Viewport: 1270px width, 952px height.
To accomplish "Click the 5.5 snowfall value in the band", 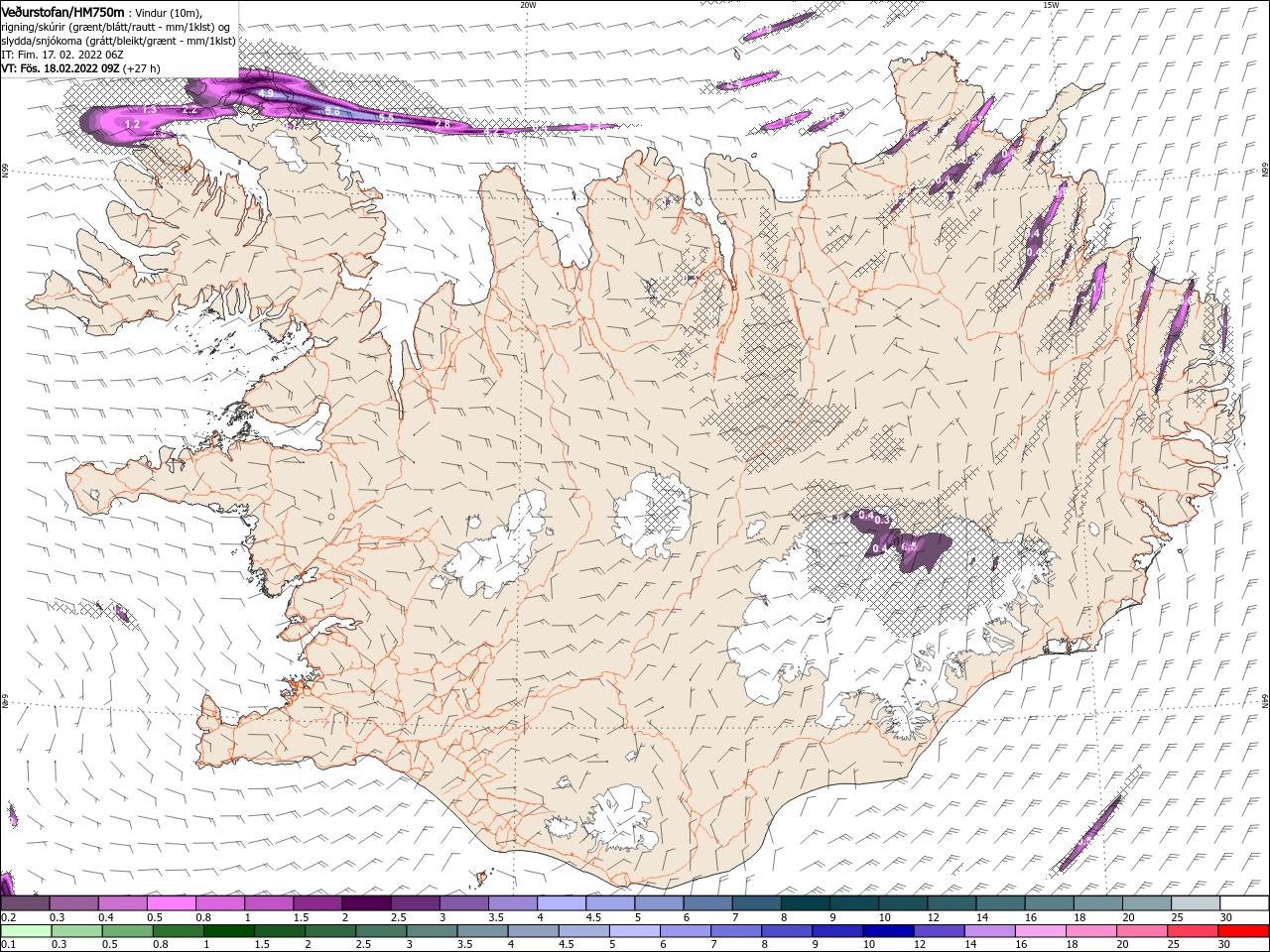I will [x=386, y=117].
